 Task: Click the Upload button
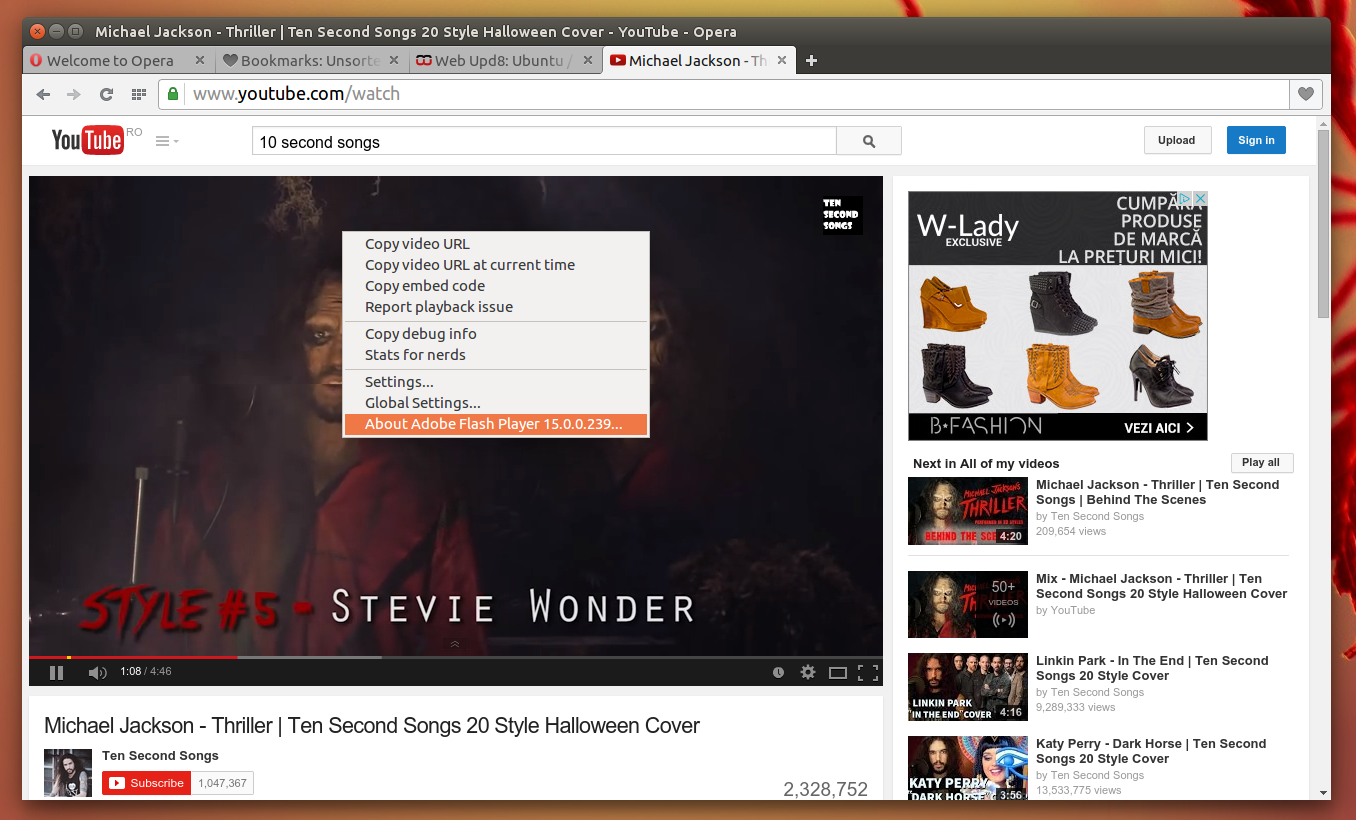(x=1177, y=140)
